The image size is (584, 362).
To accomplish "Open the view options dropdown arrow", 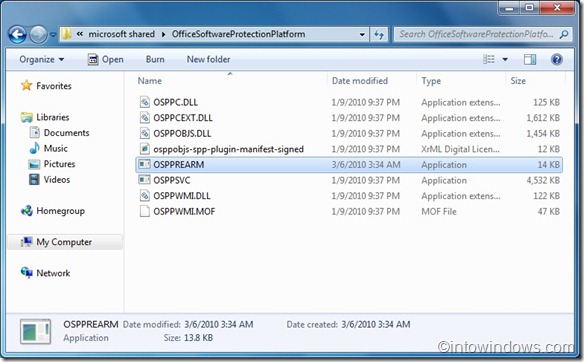I will (x=505, y=60).
